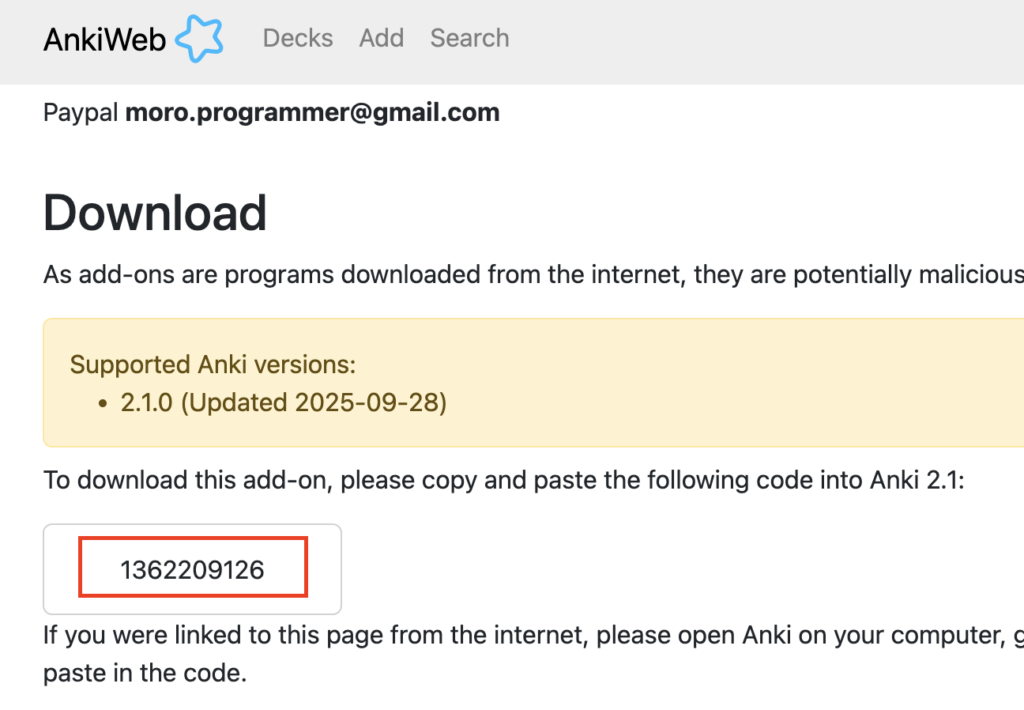
Task: Click the word Paypal before the email
Action: [81, 112]
